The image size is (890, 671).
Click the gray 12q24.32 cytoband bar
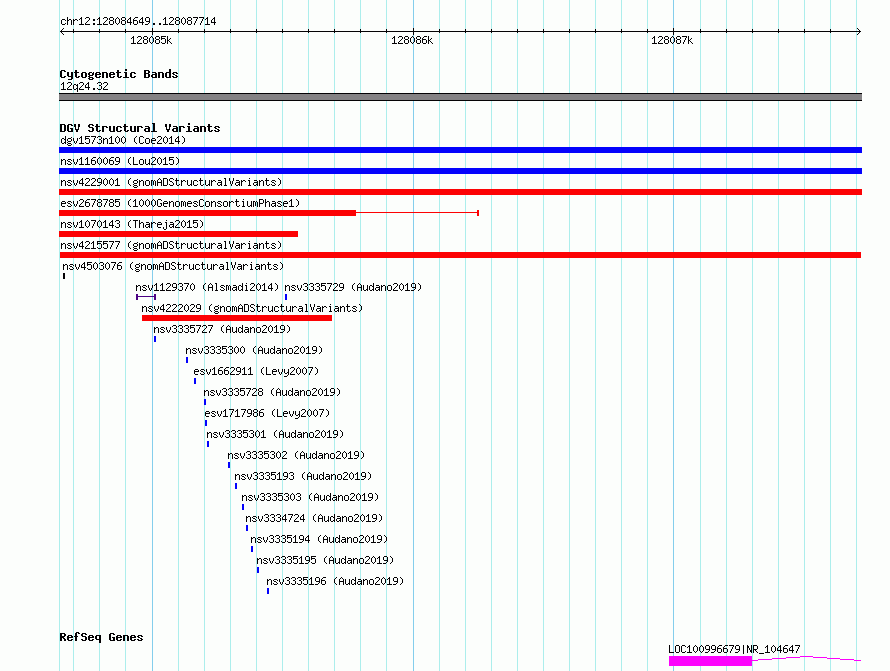pos(460,97)
